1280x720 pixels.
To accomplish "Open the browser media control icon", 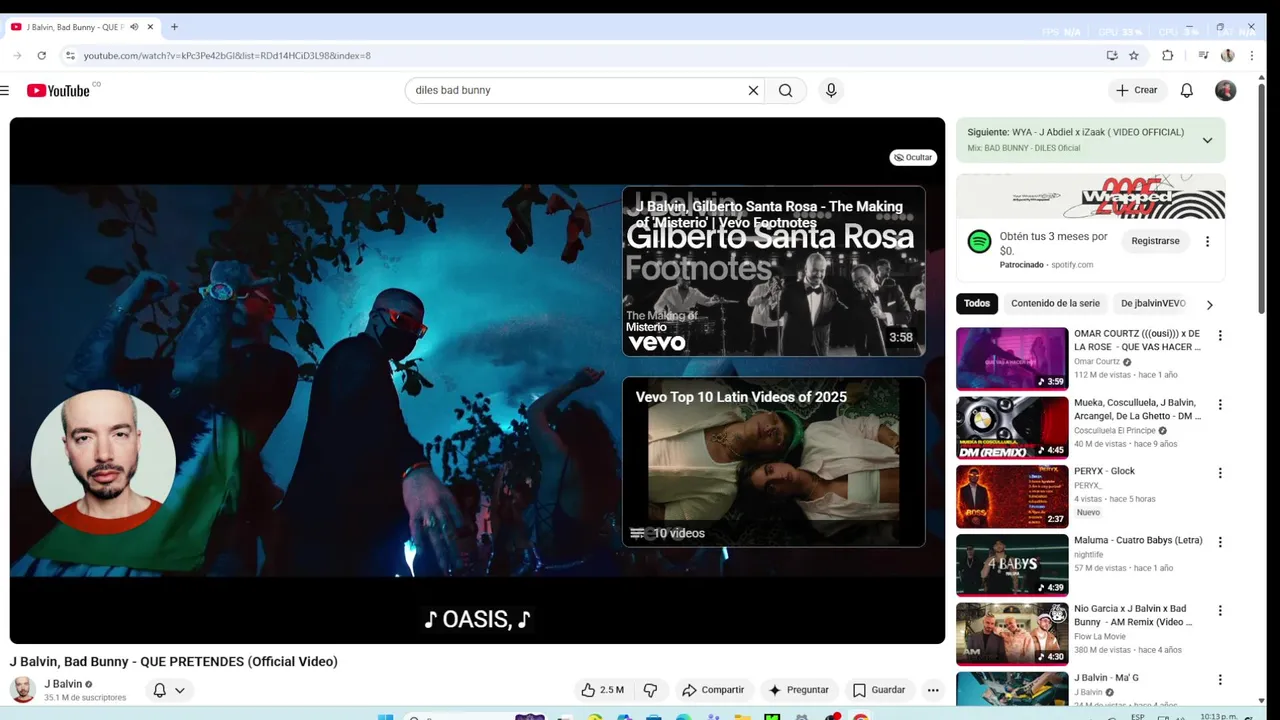I will (x=1203, y=56).
